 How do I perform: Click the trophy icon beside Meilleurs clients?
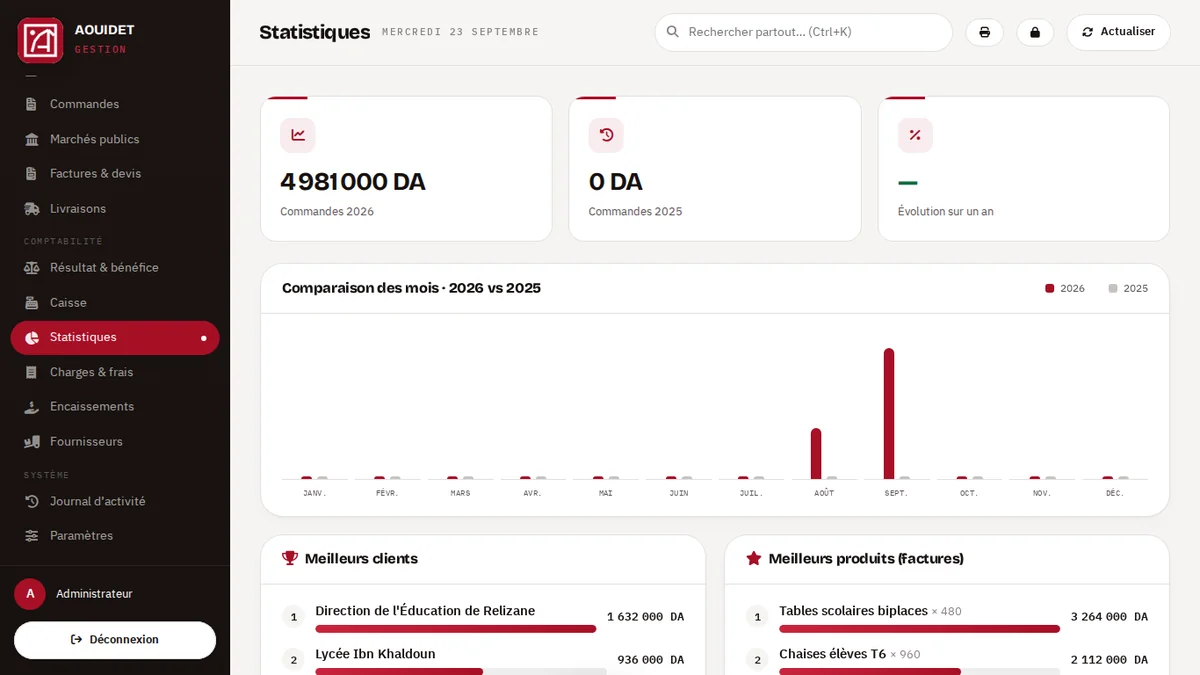[x=290, y=558]
